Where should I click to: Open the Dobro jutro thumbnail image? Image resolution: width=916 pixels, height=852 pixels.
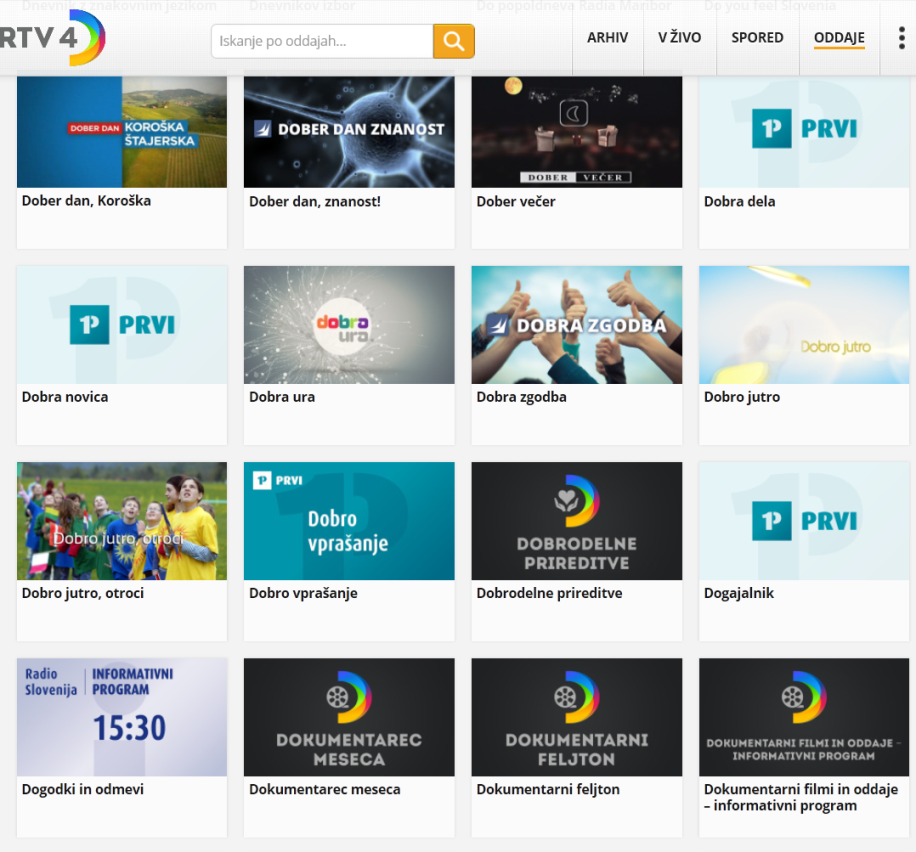[804, 325]
